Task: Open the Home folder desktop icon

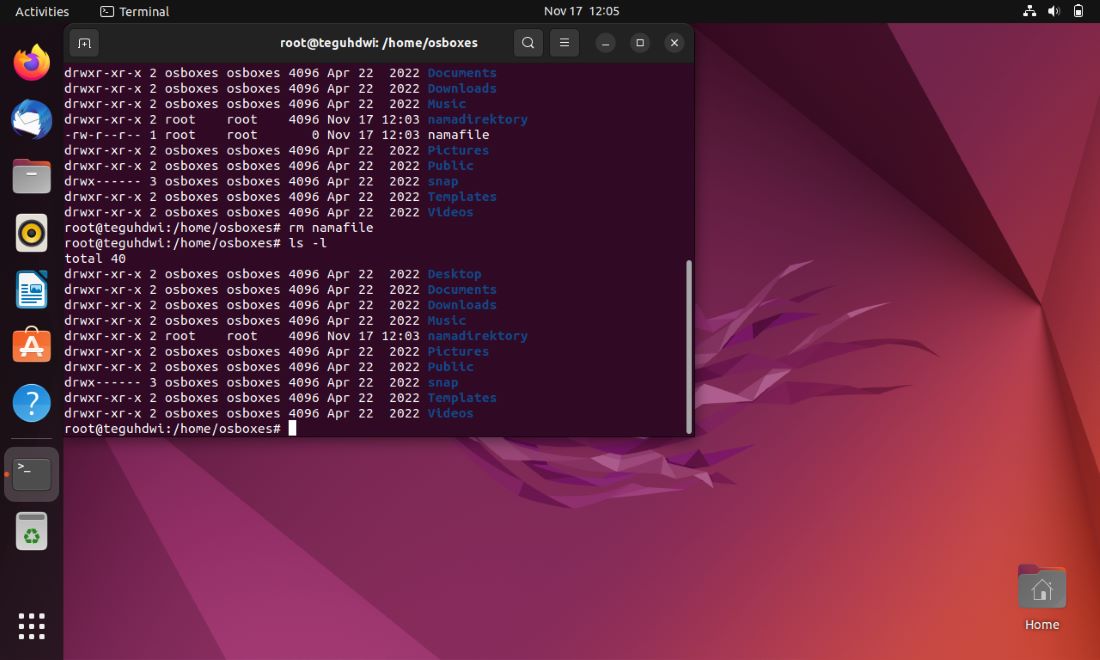Action: pos(1042,598)
